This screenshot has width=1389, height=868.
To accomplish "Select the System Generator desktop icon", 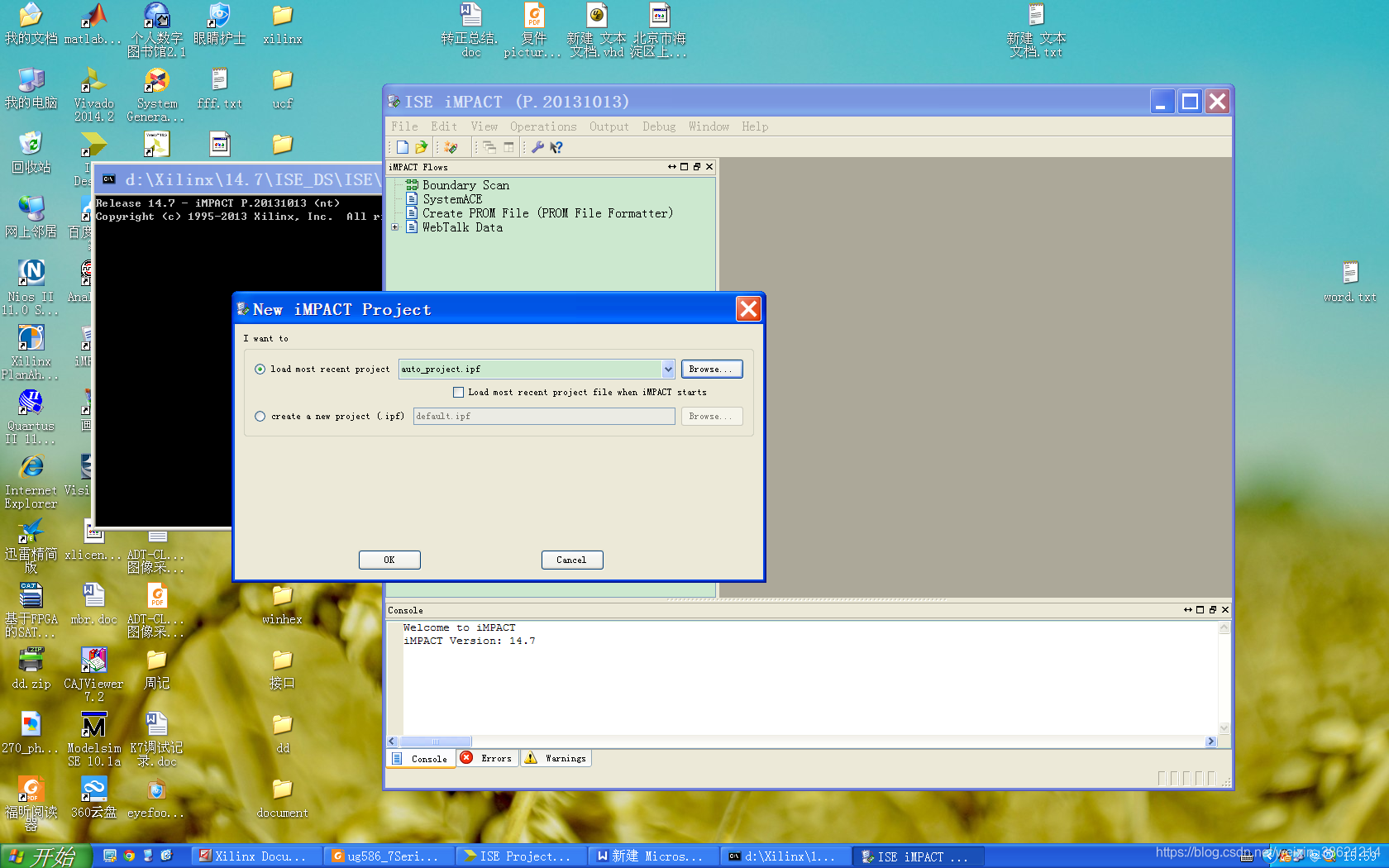I will [x=156, y=94].
